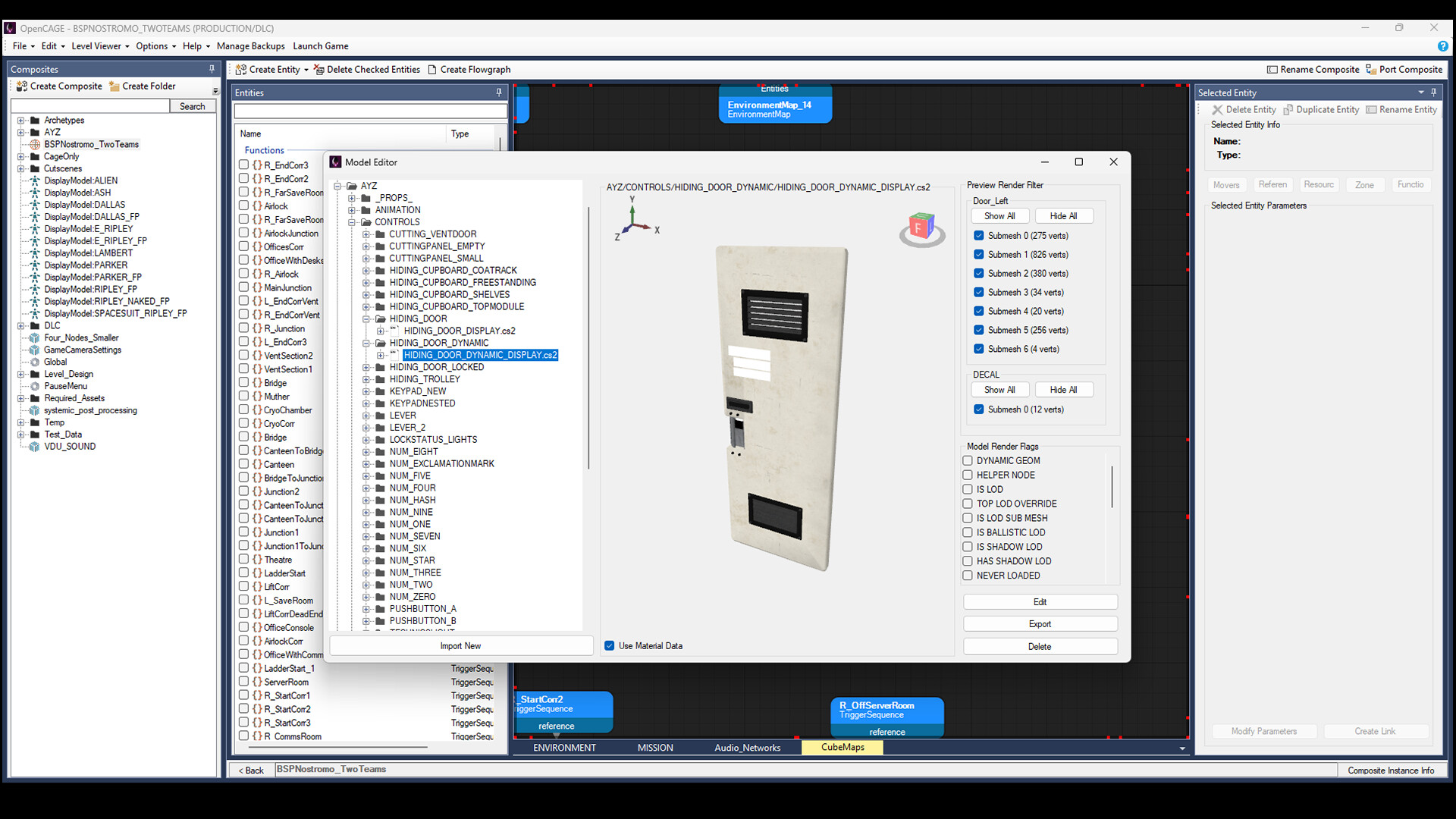The image size is (1456, 819).
Task: Toggle the Use Material Data checkbox
Action: tap(610, 646)
